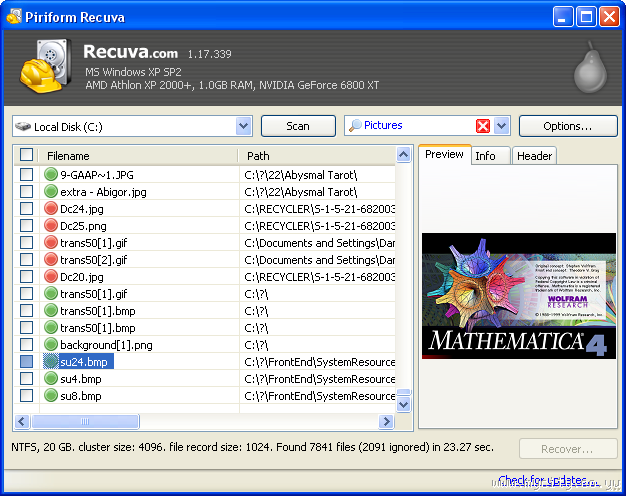Click the Dc20.jpg RECYCLER path cell
626x496 pixels.
pos(319,277)
